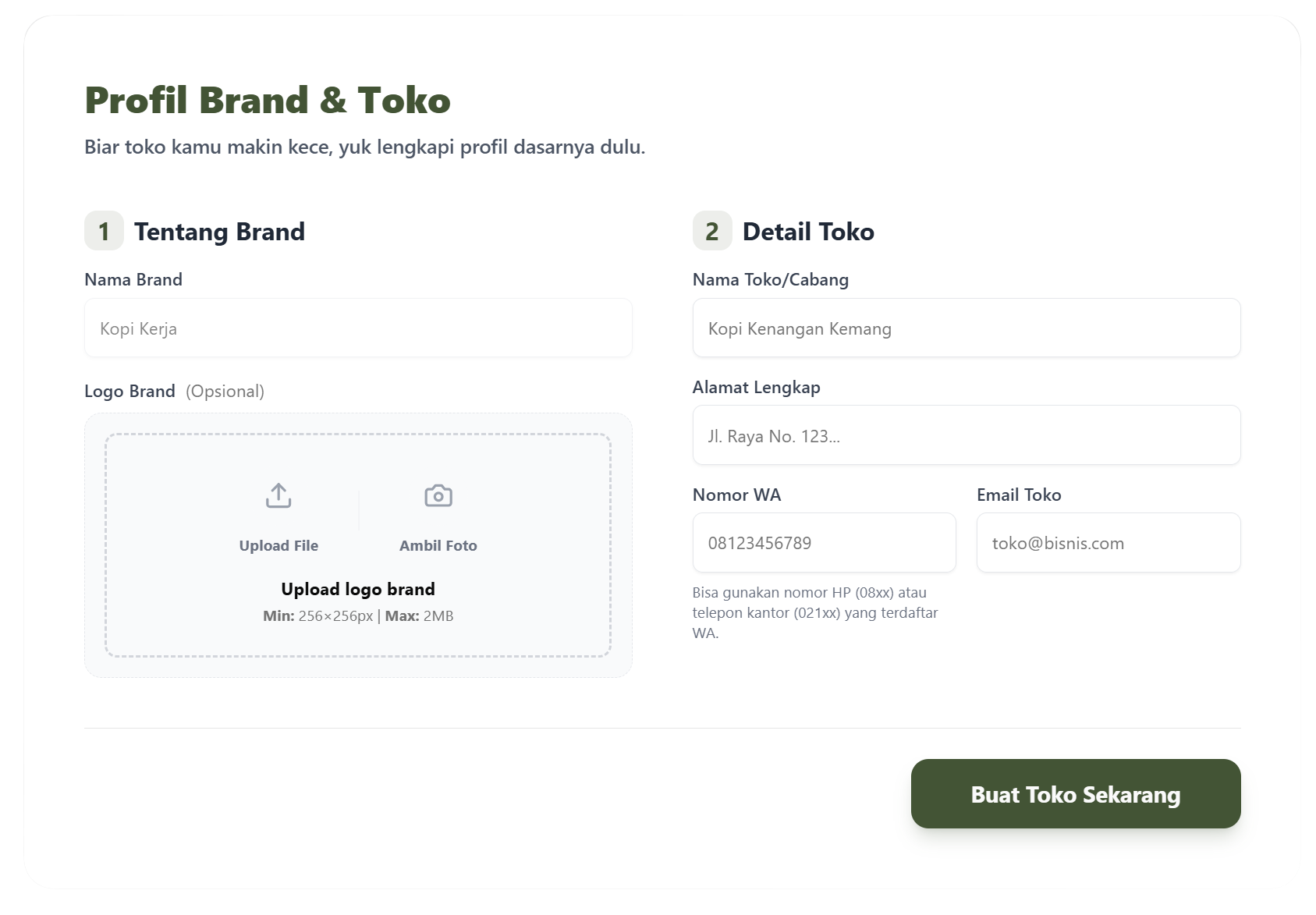Click the Nomor WA helper text
Viewport: 1316px width, 915px height.
814,612
